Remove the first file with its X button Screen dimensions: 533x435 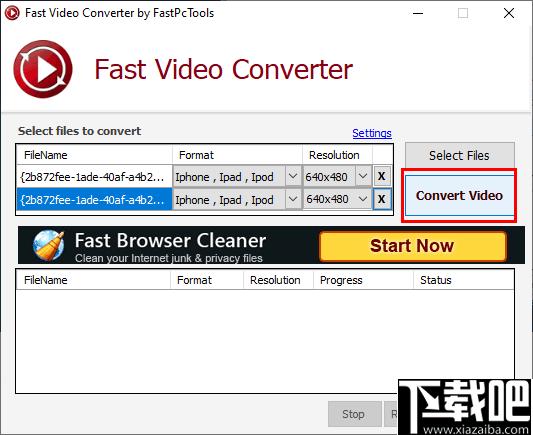point(382,176)
